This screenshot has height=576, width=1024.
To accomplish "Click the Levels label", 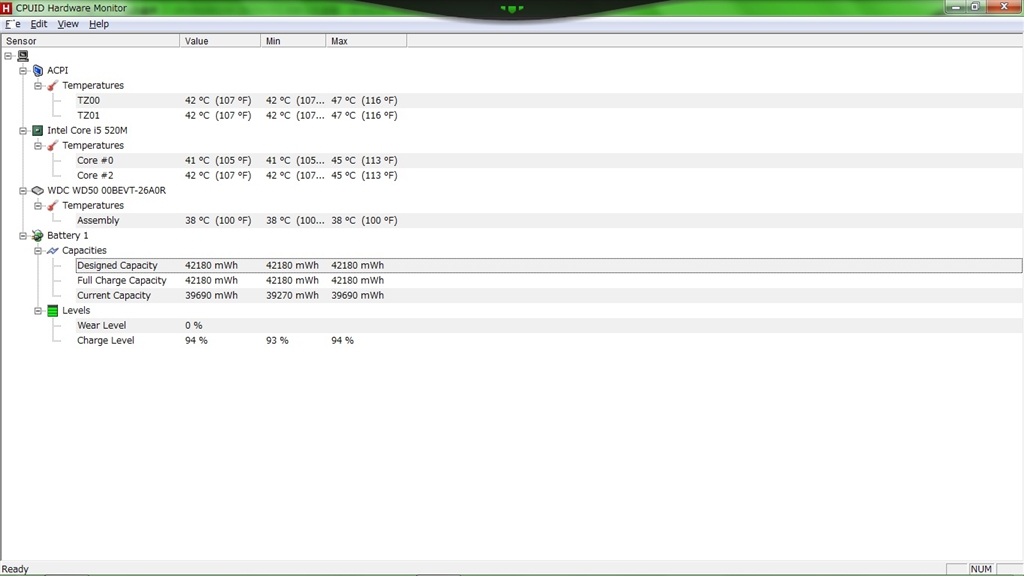I will (x=76, y=311).
